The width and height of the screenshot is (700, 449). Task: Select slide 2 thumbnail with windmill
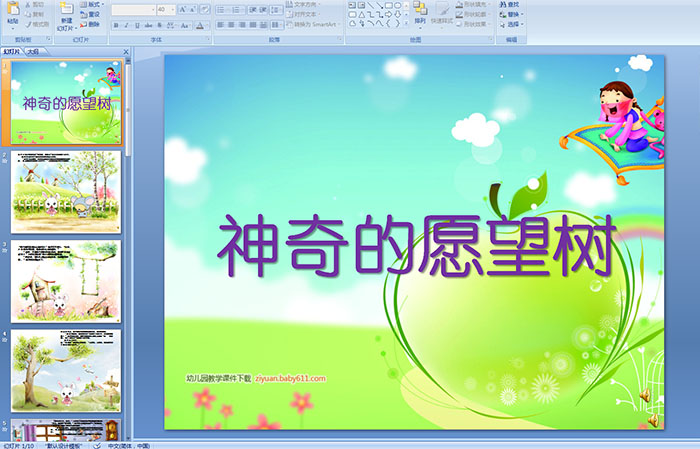(x=66, y=191)
